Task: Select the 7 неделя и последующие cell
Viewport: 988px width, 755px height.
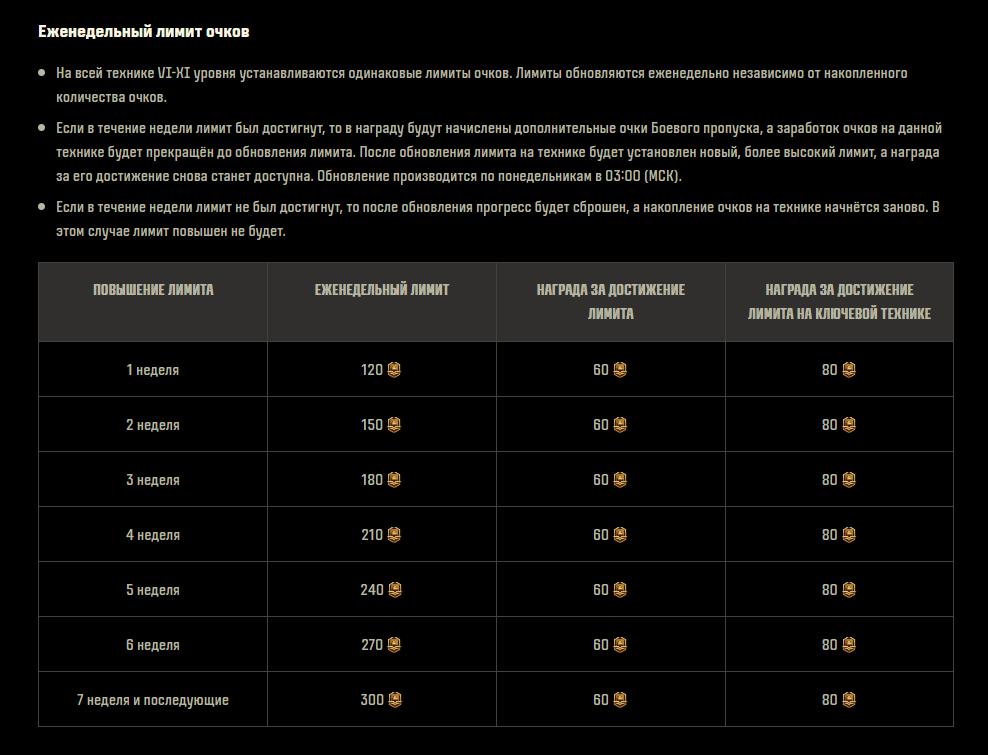Action: (x=152, y=700)
